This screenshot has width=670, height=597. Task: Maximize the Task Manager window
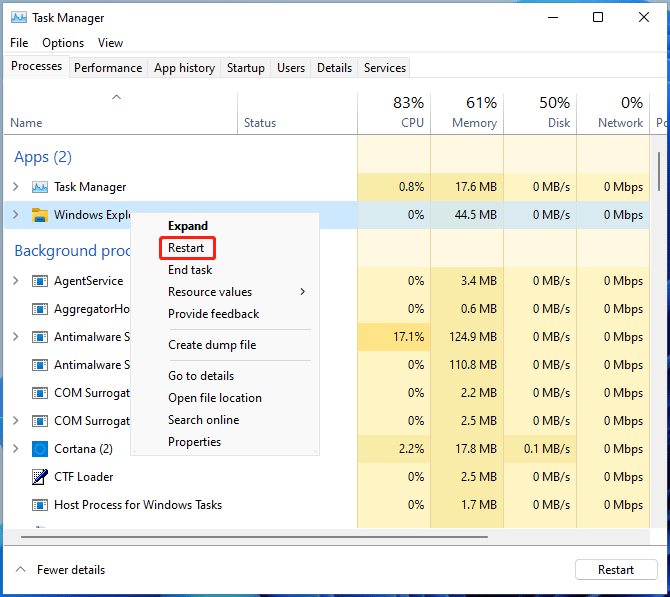coord(598,17)
